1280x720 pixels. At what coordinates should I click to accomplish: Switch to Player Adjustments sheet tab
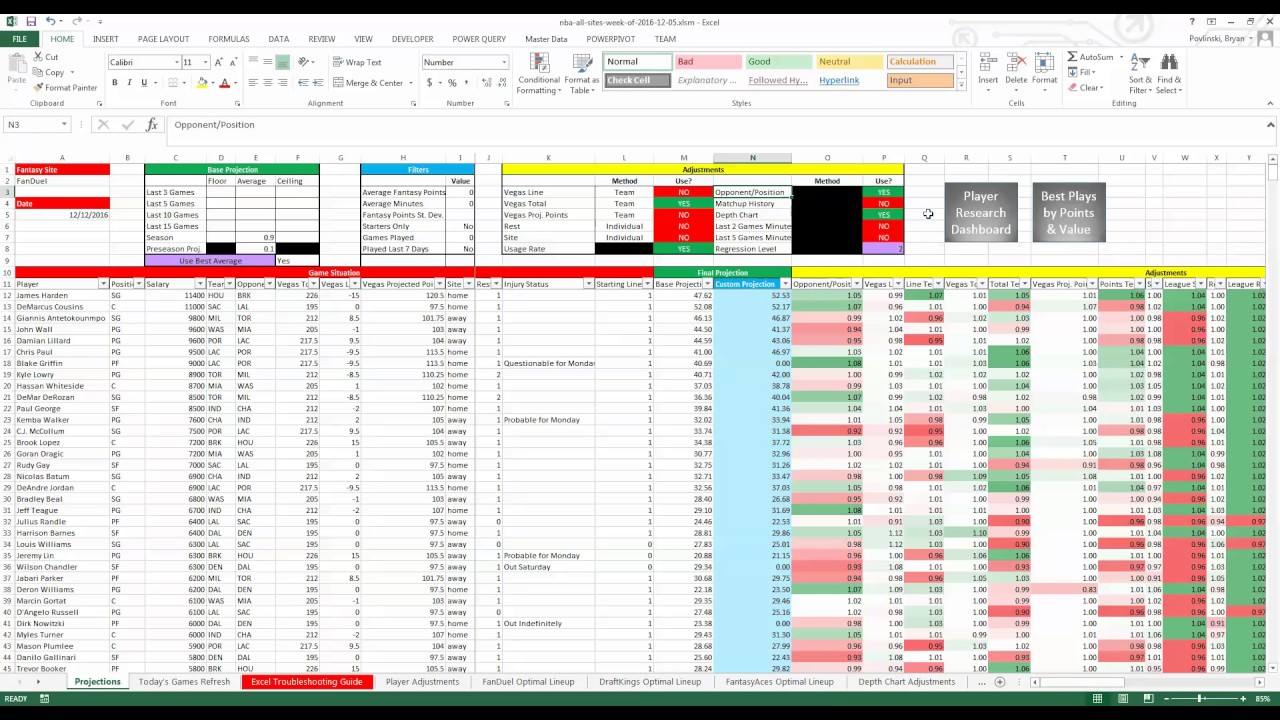pos(422,682)
